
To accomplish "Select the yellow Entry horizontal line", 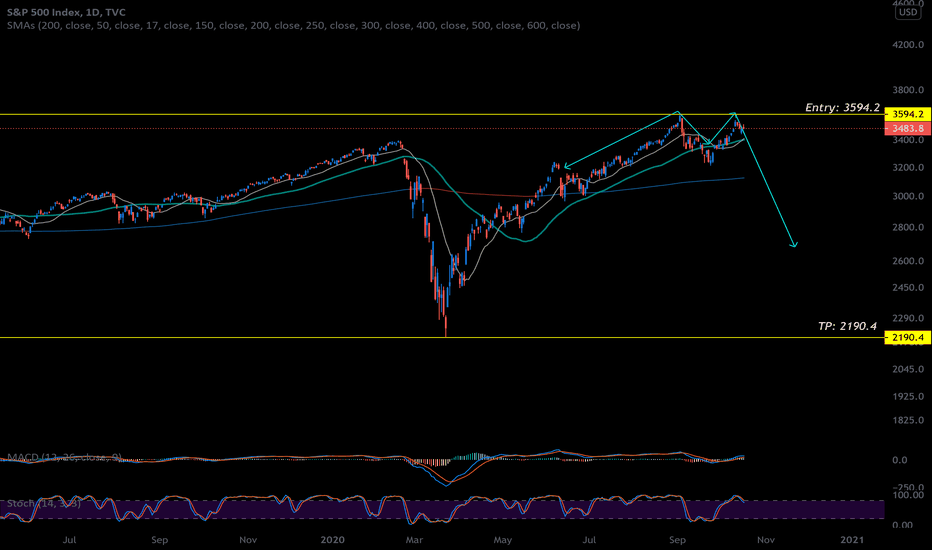I will pyautogui.click(x=442, y=114).
